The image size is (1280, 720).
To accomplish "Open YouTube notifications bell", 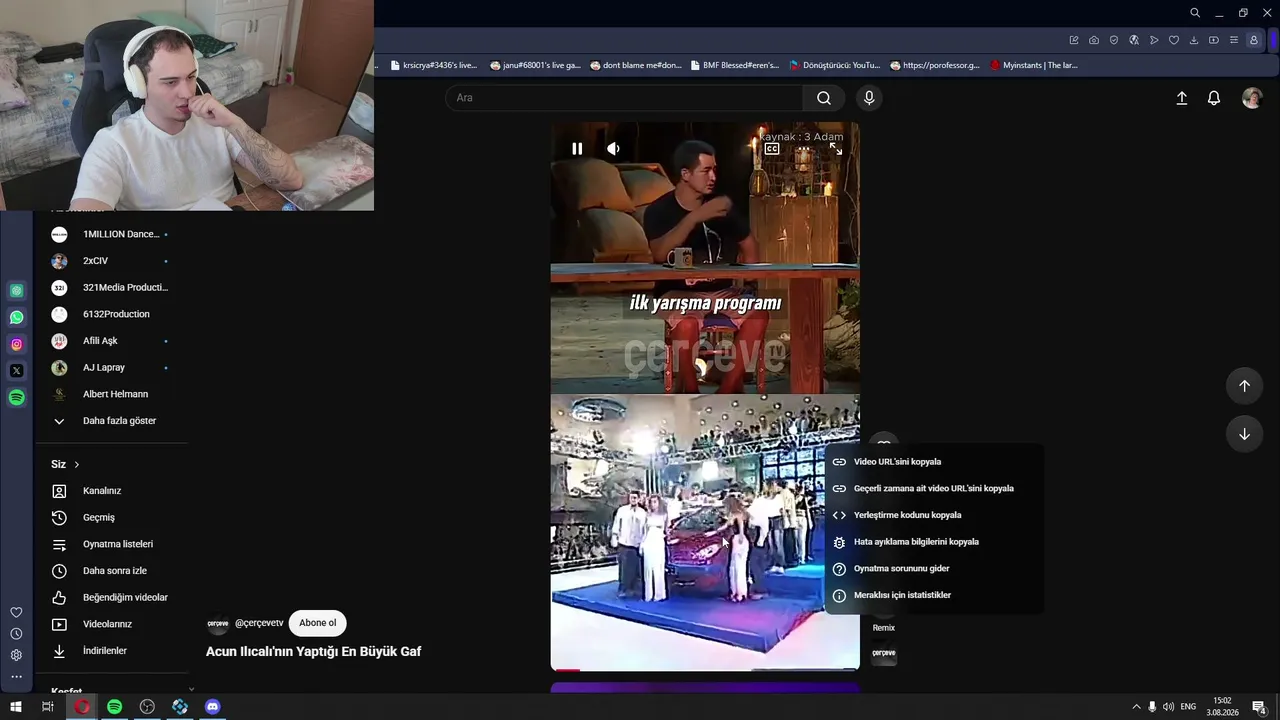I will click(1214, 98).
